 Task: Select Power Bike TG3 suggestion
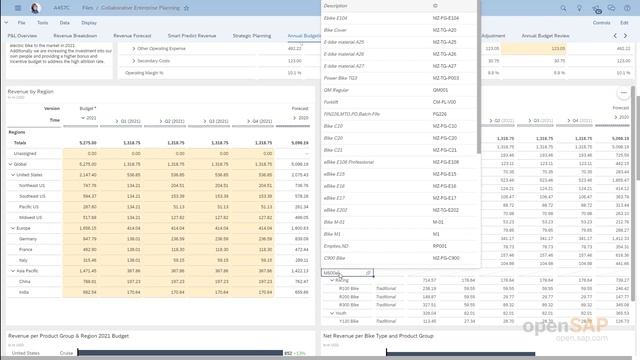[399, 78]
